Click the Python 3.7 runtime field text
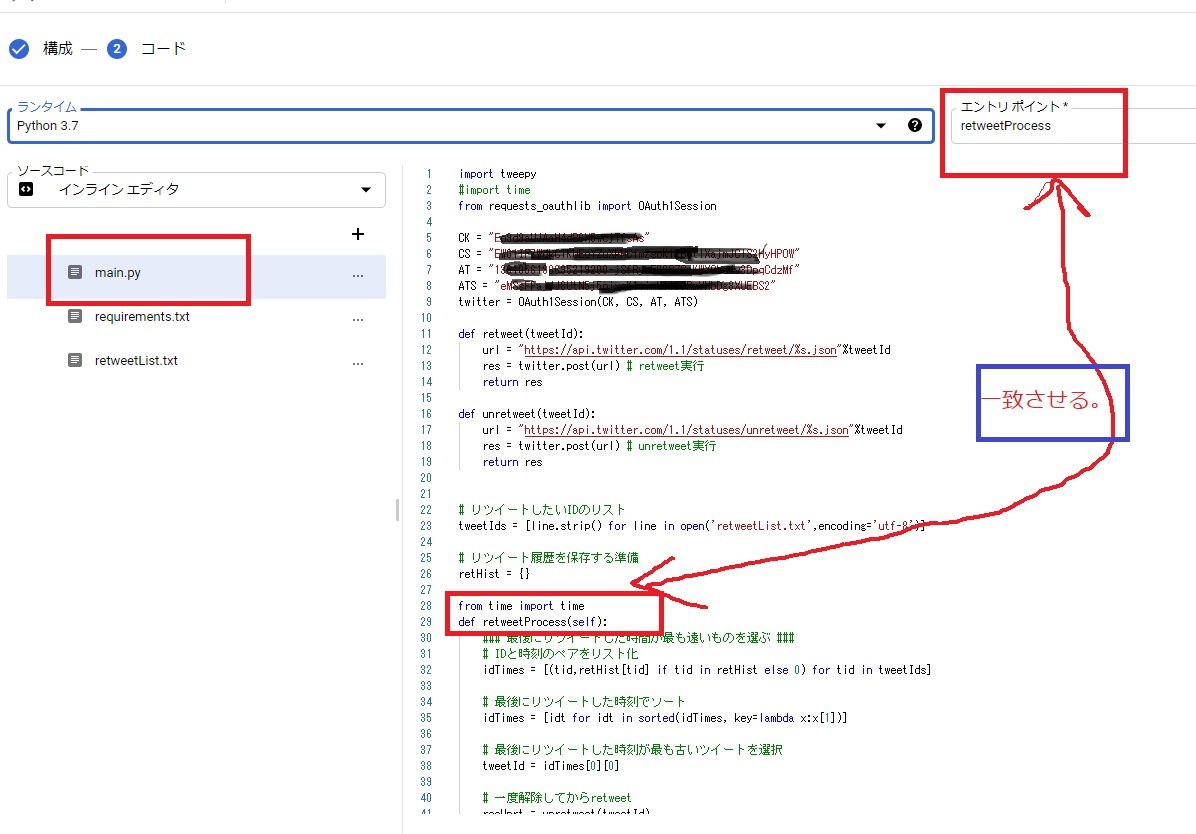The height and width of the screenshot is (834, 1196). (47, 126)
